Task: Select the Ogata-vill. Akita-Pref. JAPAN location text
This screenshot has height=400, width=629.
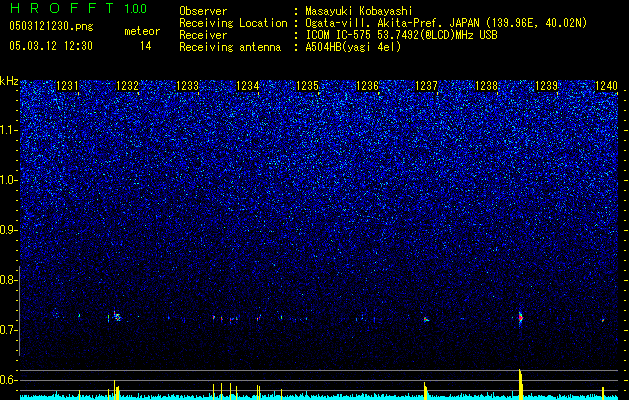Action: pos(446,23)
